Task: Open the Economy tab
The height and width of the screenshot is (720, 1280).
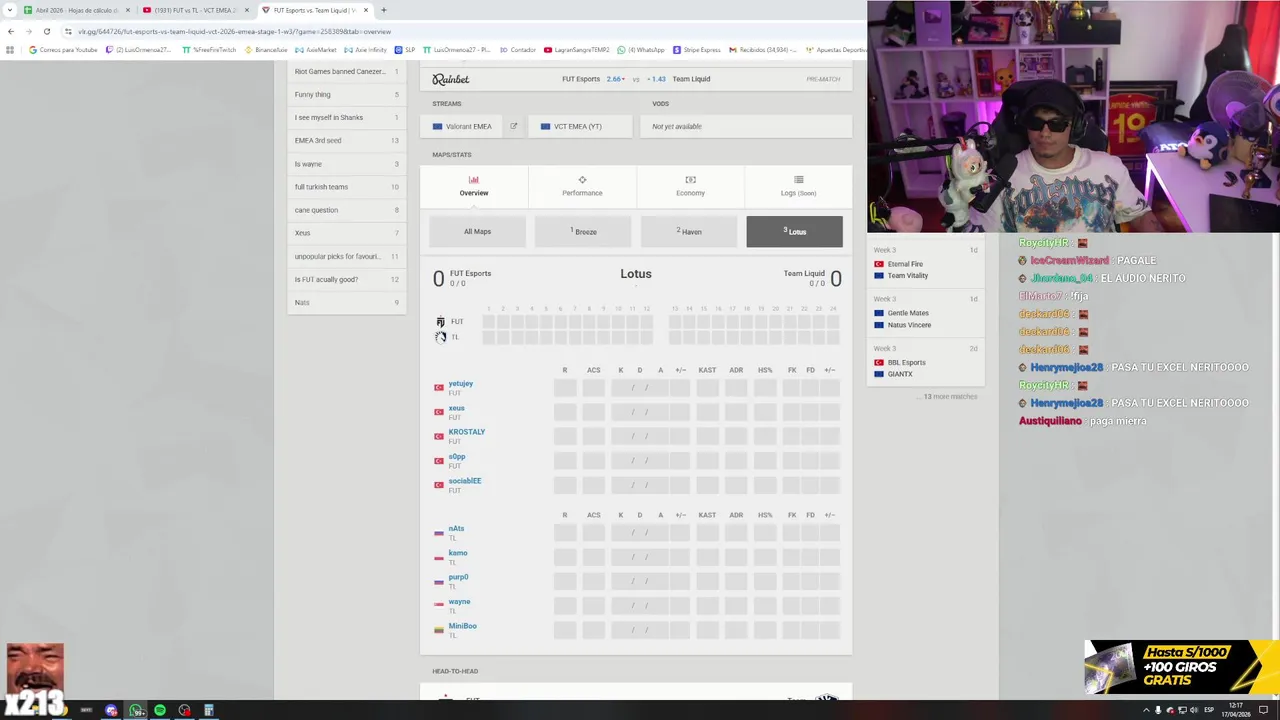Action: click(690, 186)
